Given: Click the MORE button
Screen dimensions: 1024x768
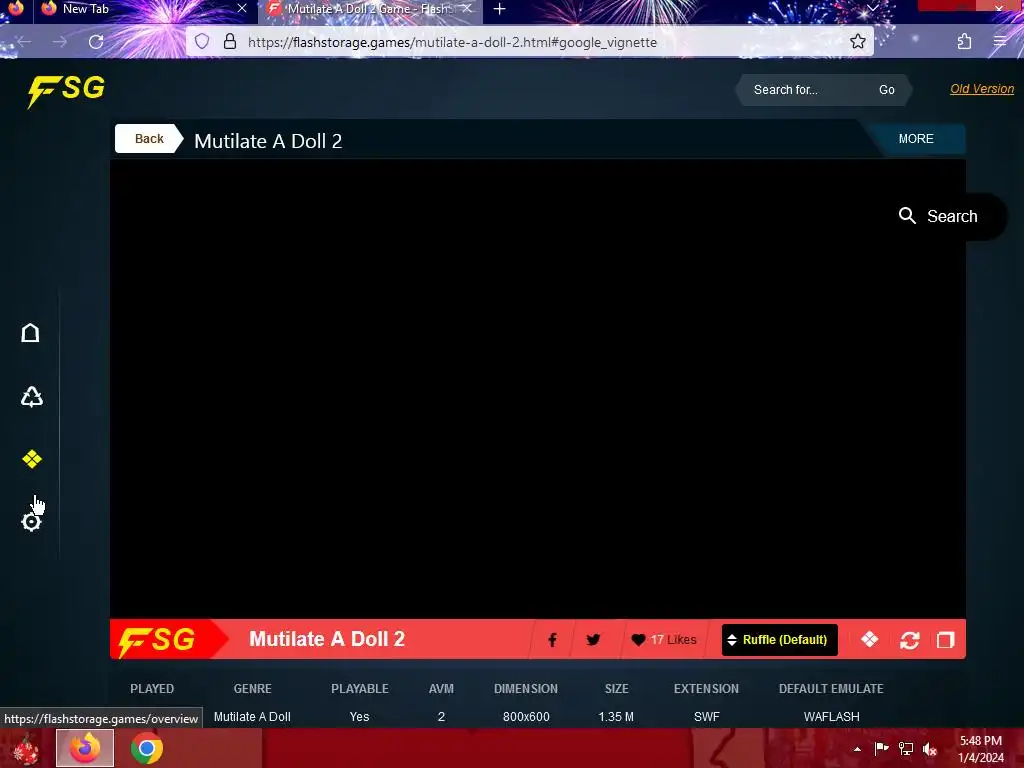Looking at the screenshot, I should [x=916, y=138].
